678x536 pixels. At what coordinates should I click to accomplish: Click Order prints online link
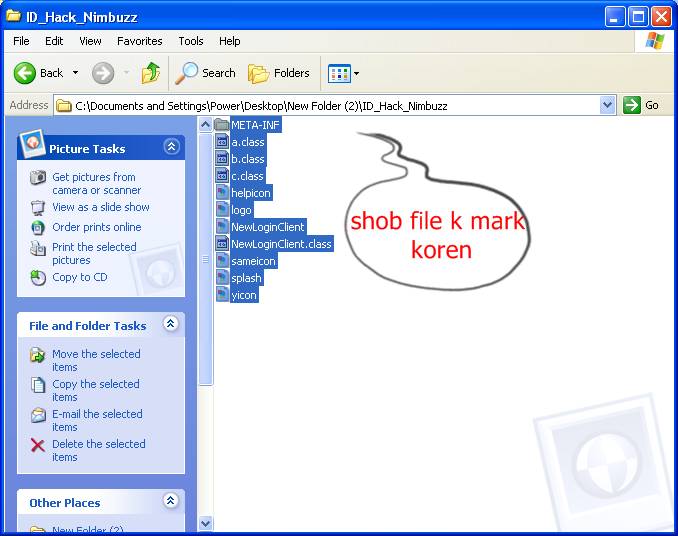coord(96,227)
